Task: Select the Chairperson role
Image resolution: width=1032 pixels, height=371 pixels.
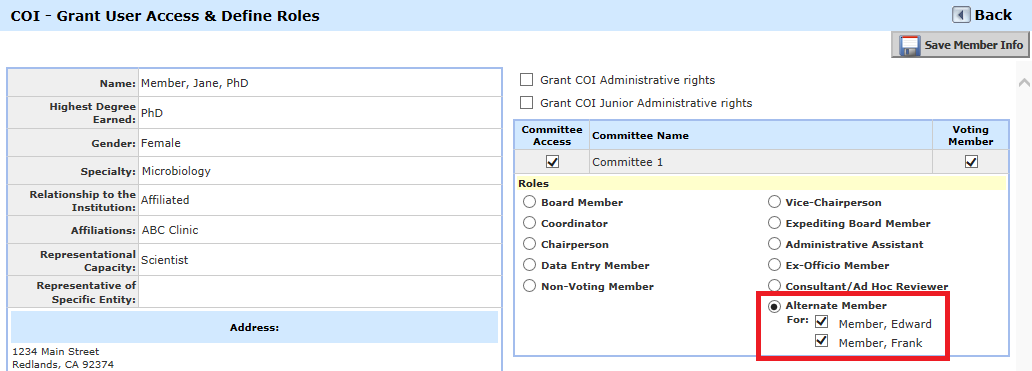Action: [x=529, y=244]
